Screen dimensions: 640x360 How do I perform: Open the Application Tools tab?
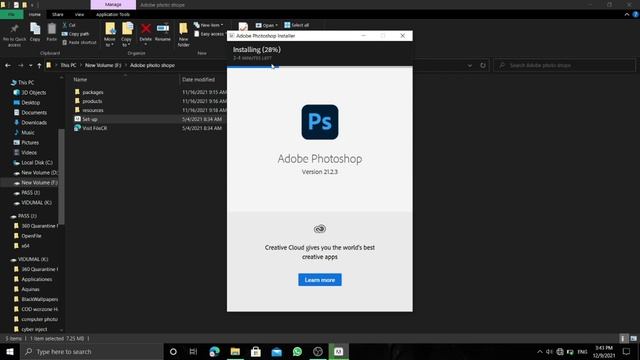tap(113, 14)
